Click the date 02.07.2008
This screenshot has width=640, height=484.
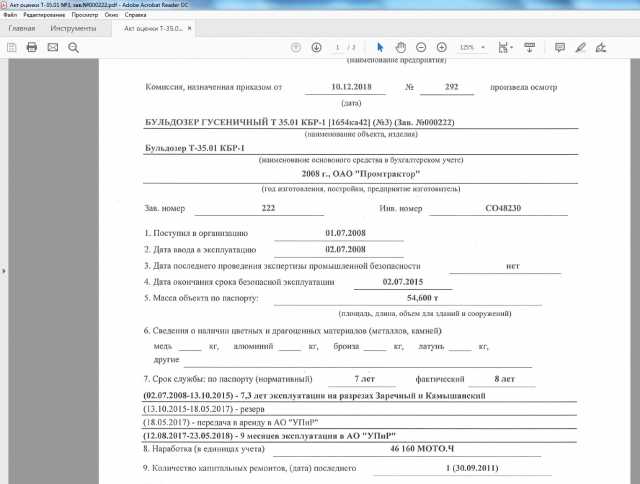(x=345, y=249)
